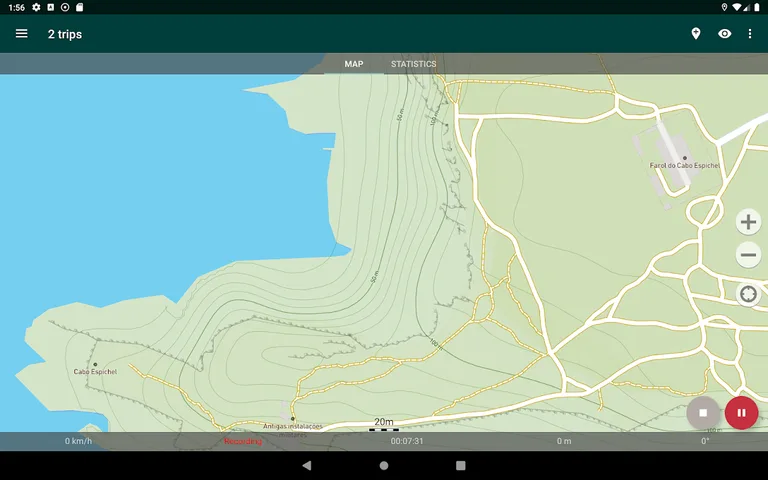Open the hamburger navigation menu

point(22,34)
